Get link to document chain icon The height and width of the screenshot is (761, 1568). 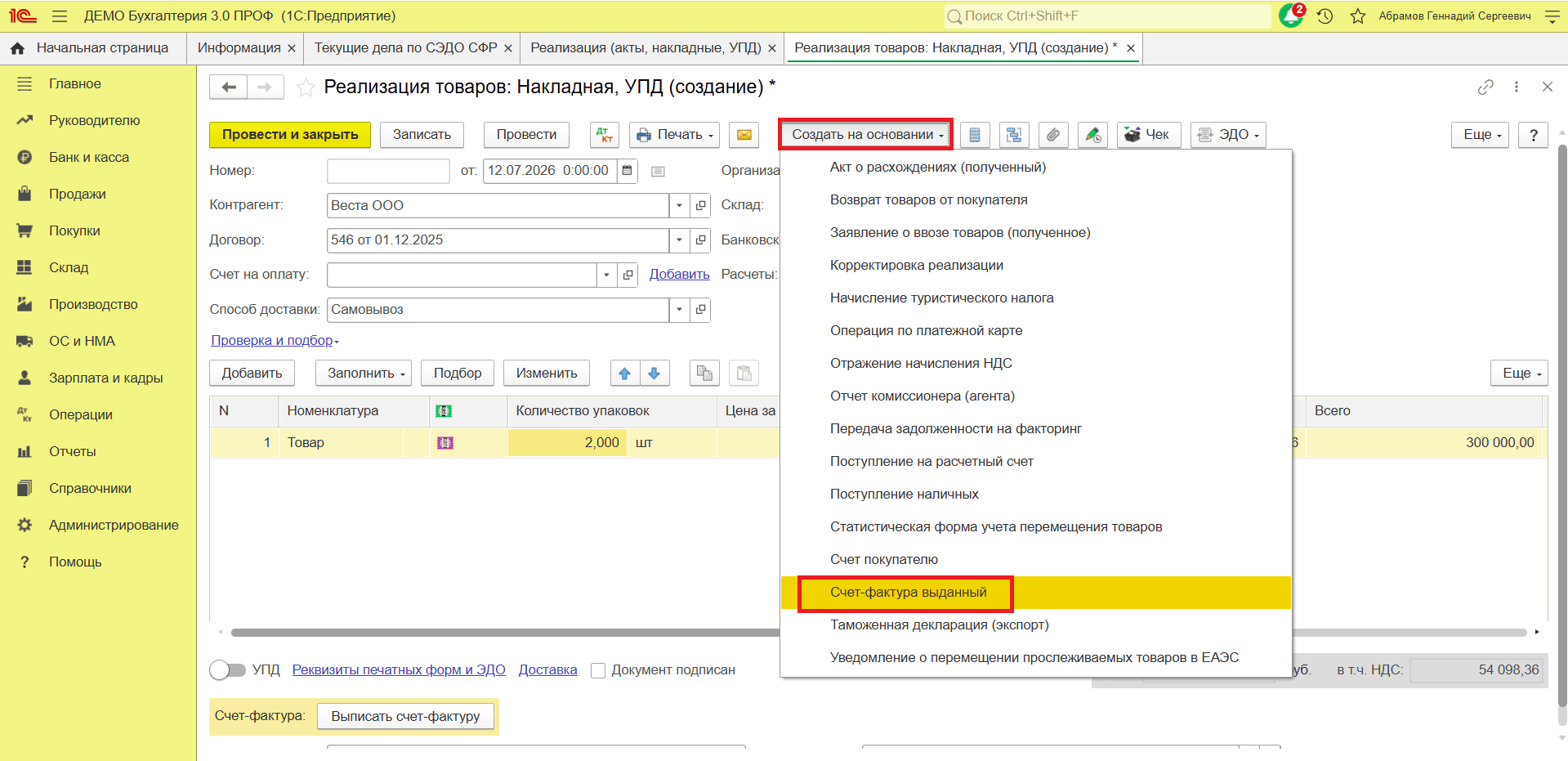1485,87
